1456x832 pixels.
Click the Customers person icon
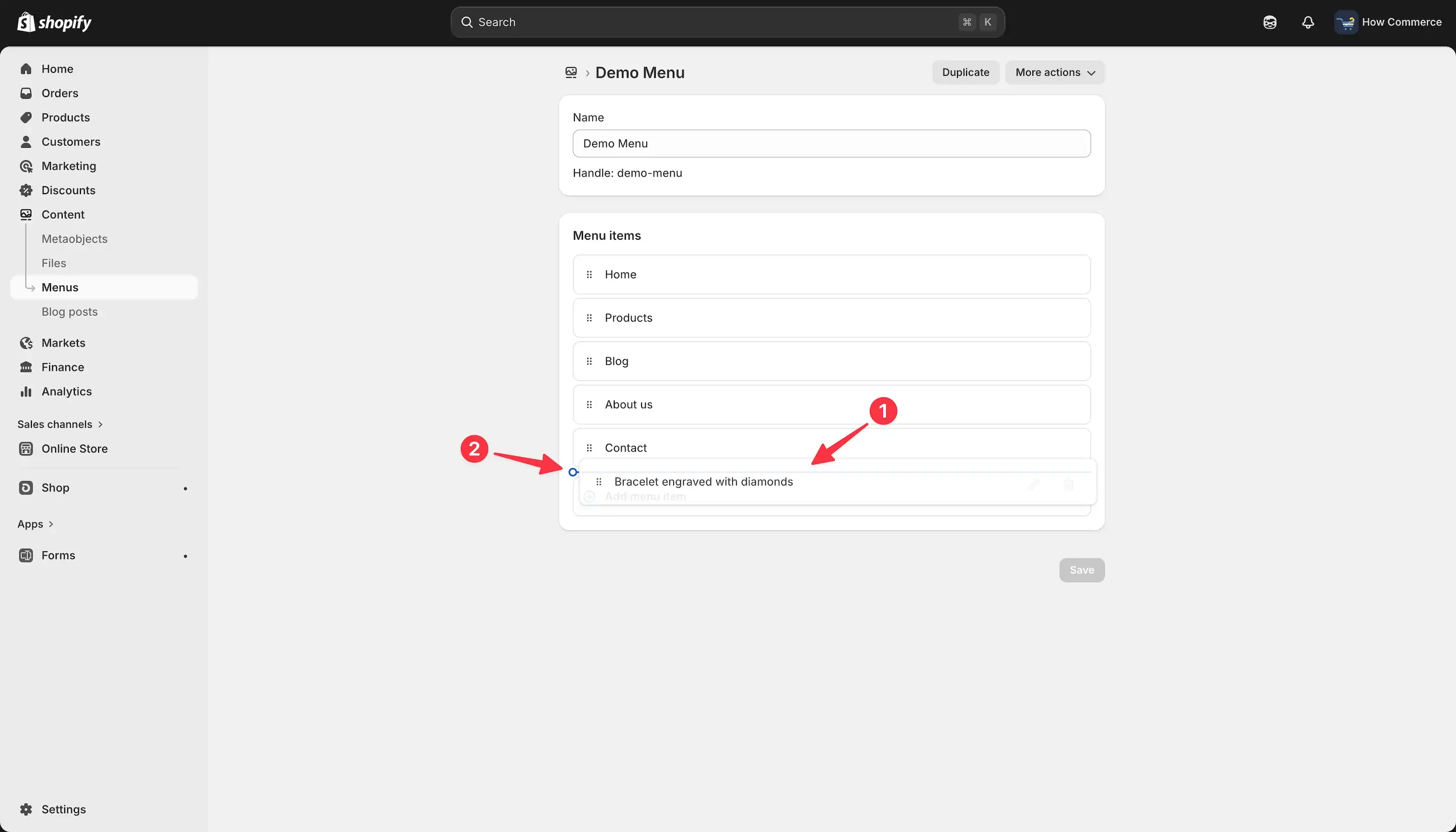coord(26,142)
